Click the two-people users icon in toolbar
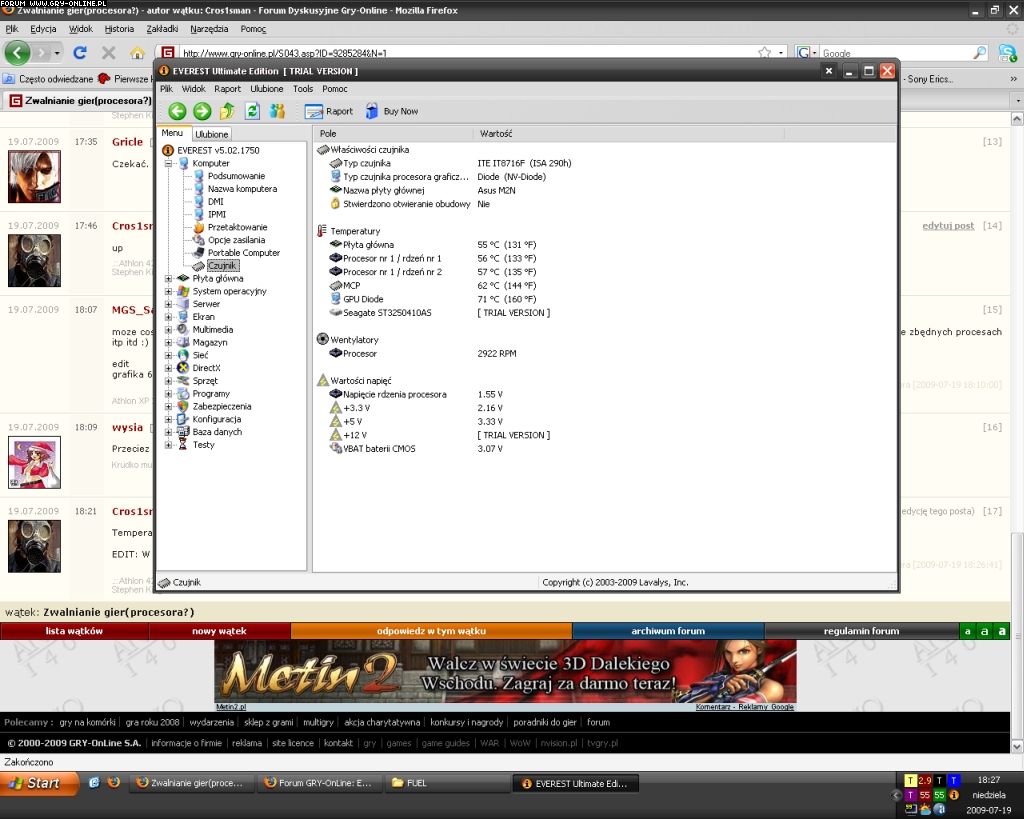The height and width of the screenshot is (819, 1024). tap(277, 111)
